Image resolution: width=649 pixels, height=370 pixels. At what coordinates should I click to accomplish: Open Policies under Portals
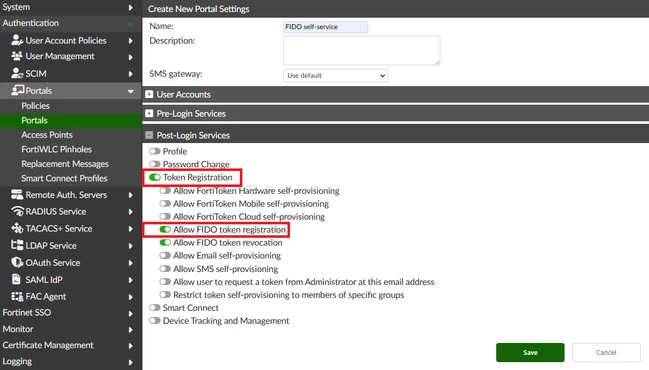[36, 106]
